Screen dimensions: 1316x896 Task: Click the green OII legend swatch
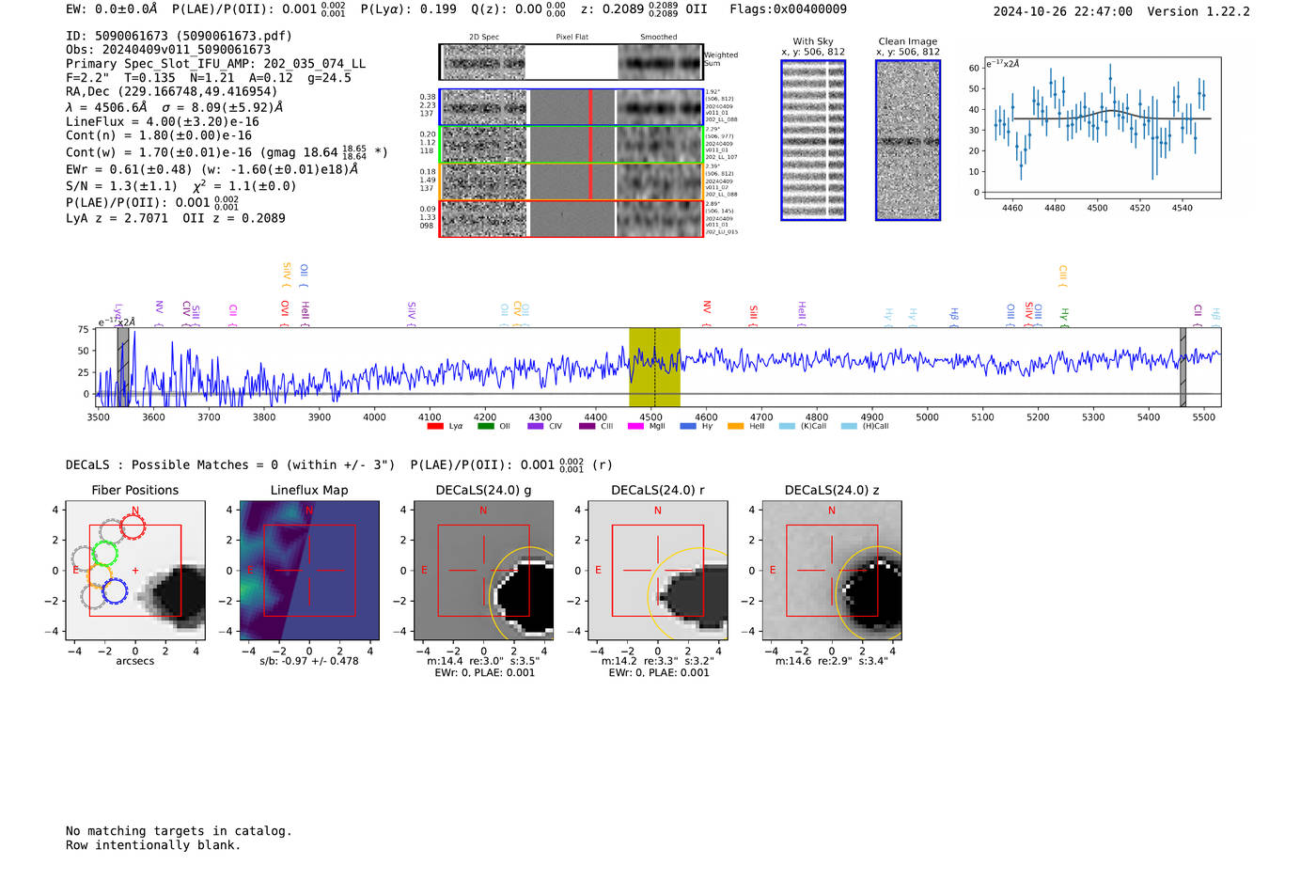[x=485, y=426]
